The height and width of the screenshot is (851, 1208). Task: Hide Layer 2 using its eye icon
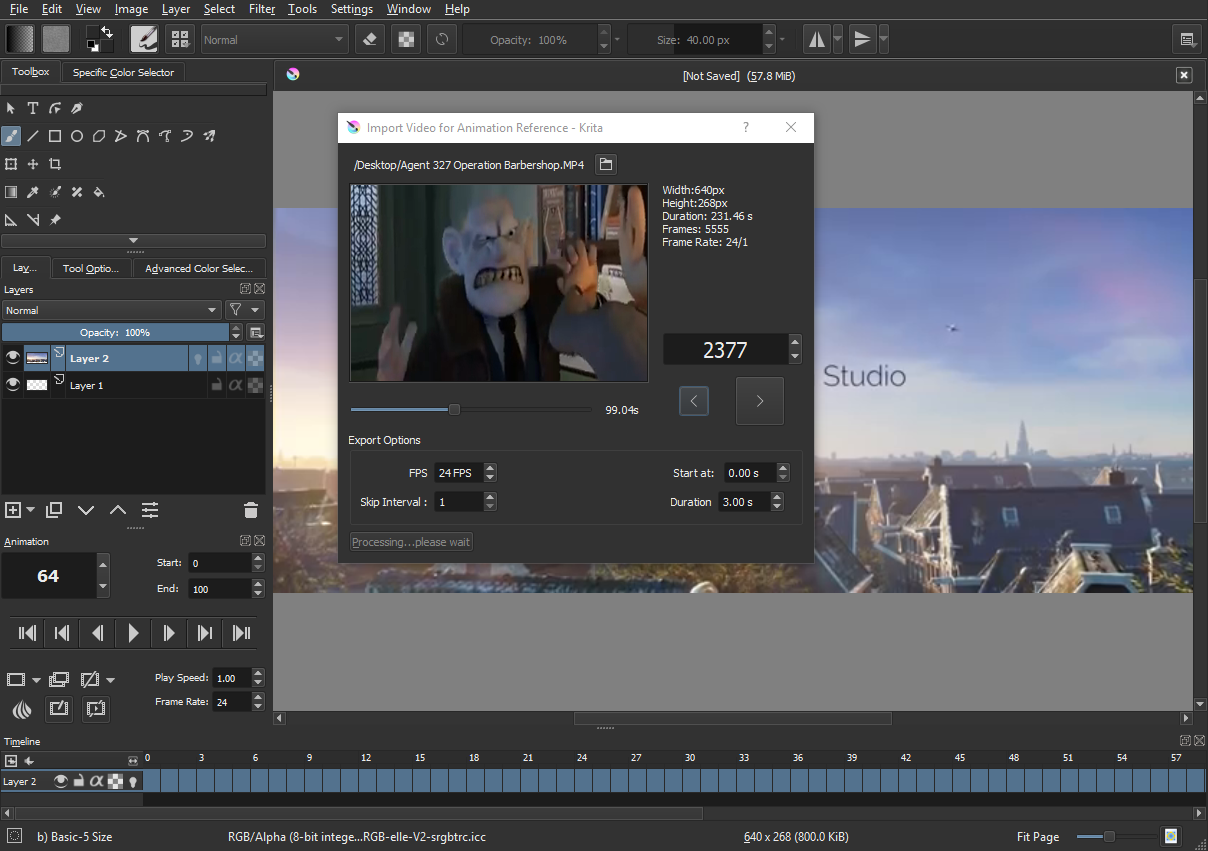click(13, 358)
